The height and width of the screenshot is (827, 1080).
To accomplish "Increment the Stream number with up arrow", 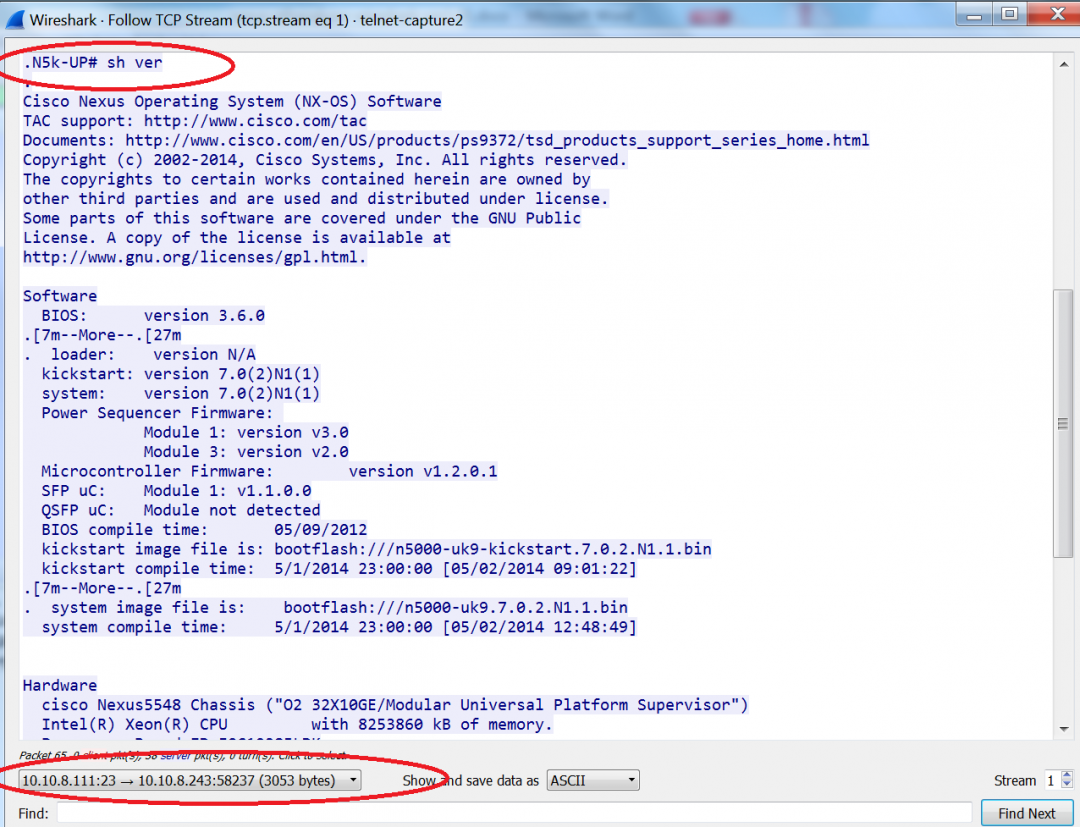I will 1065,775.
